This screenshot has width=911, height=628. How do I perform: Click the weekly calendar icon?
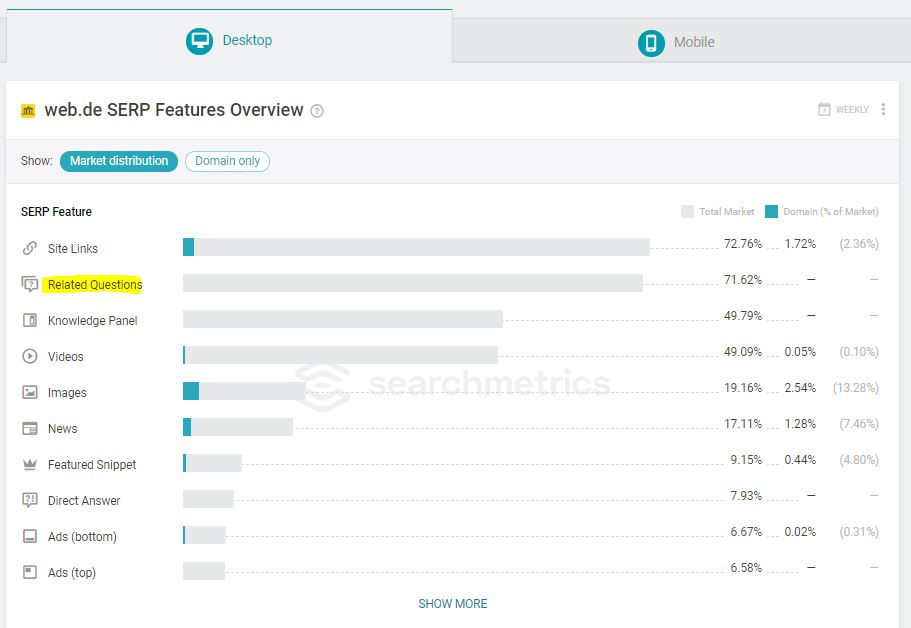tap(824, 109)
